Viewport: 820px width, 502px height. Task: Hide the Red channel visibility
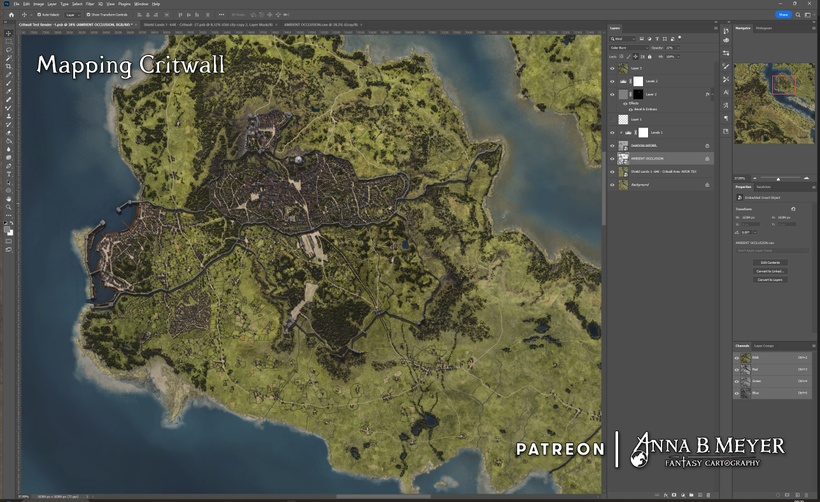tap(737, 370)
